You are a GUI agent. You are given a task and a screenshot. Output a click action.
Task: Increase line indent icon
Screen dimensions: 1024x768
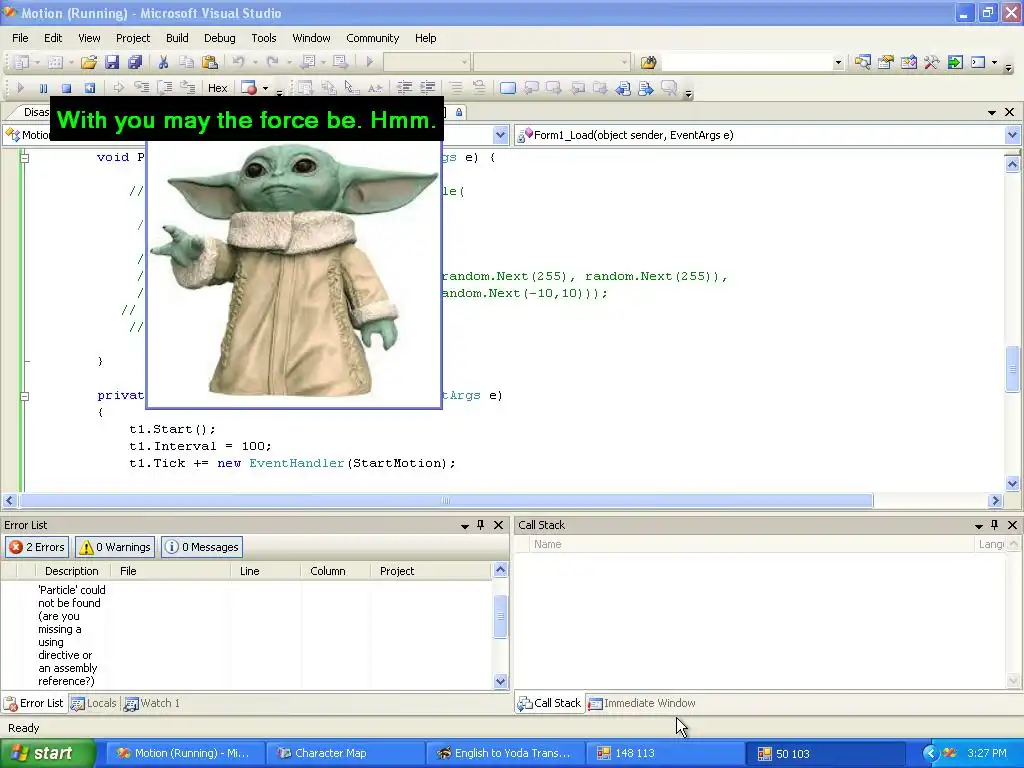pyautogui.click(x=428, y=88)
